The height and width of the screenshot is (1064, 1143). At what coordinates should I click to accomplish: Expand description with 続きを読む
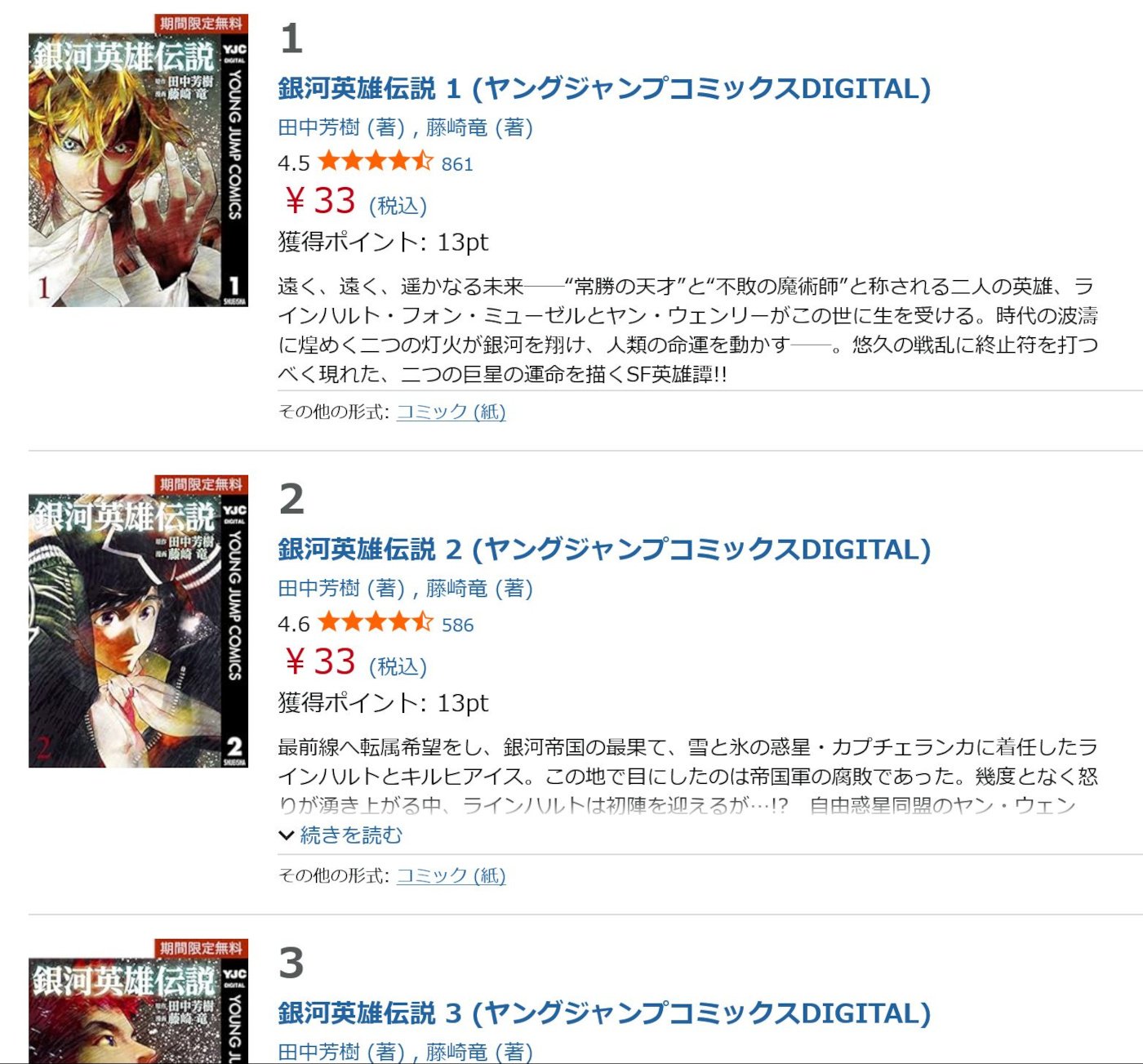click(x=351, y=835)
